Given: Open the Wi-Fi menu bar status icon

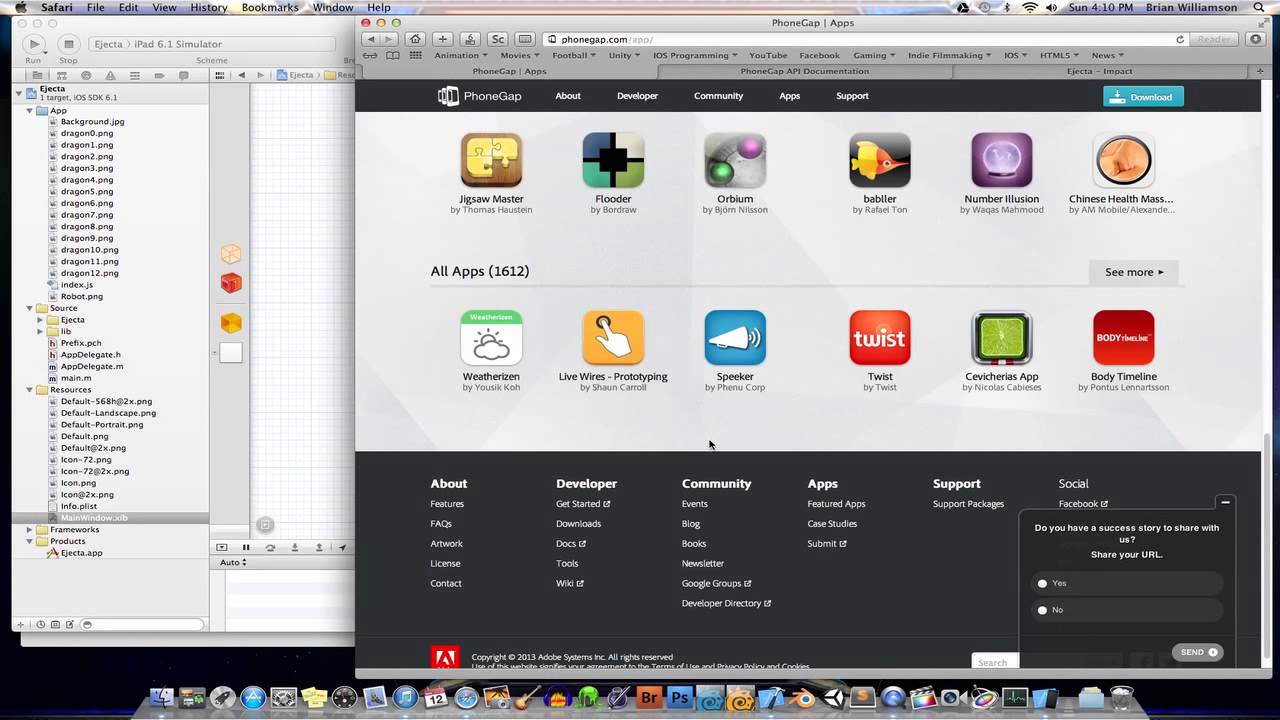Looking at the screenshot, I should click(x=1030, y=7).
